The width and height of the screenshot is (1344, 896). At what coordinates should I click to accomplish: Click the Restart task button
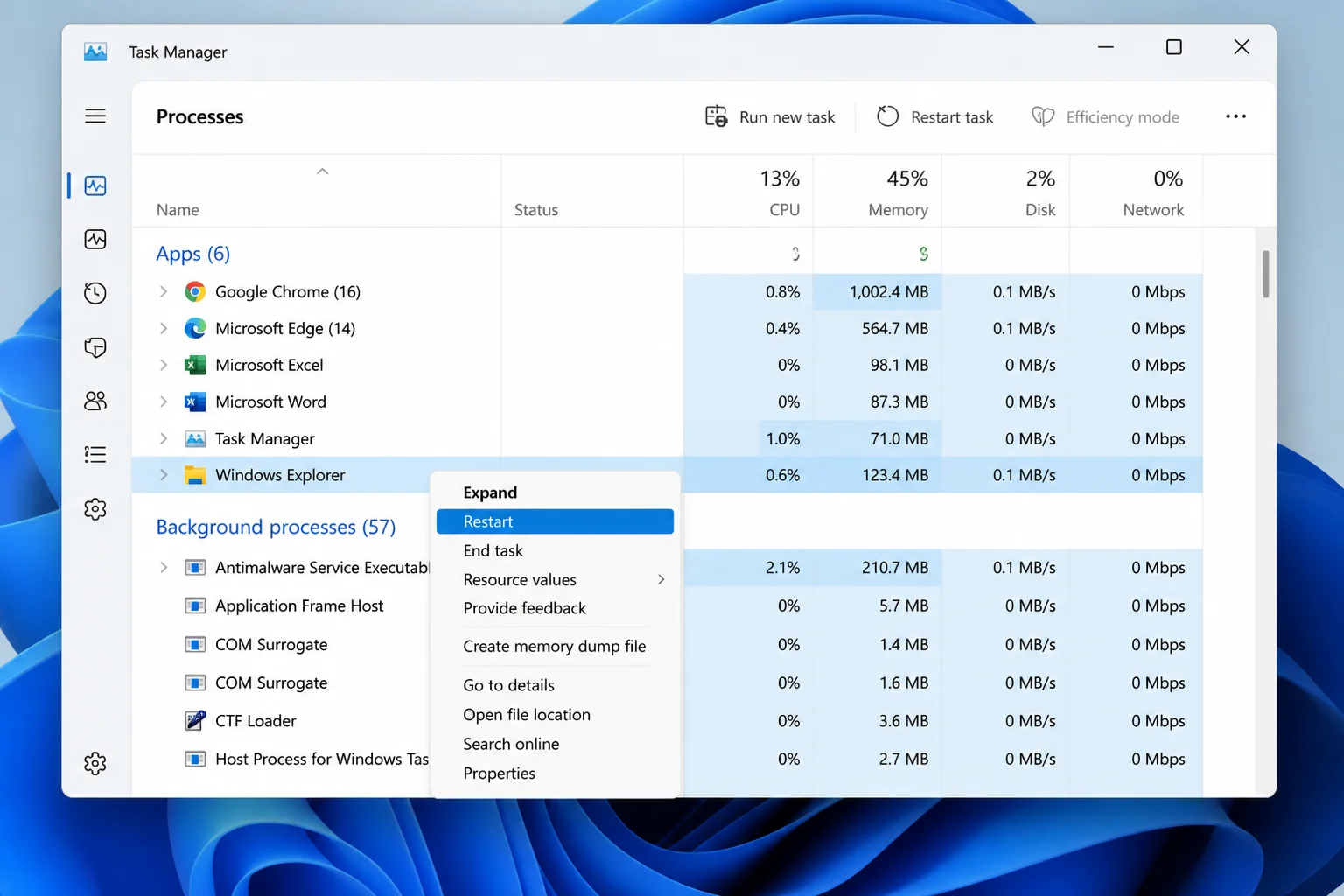[935, 116]
